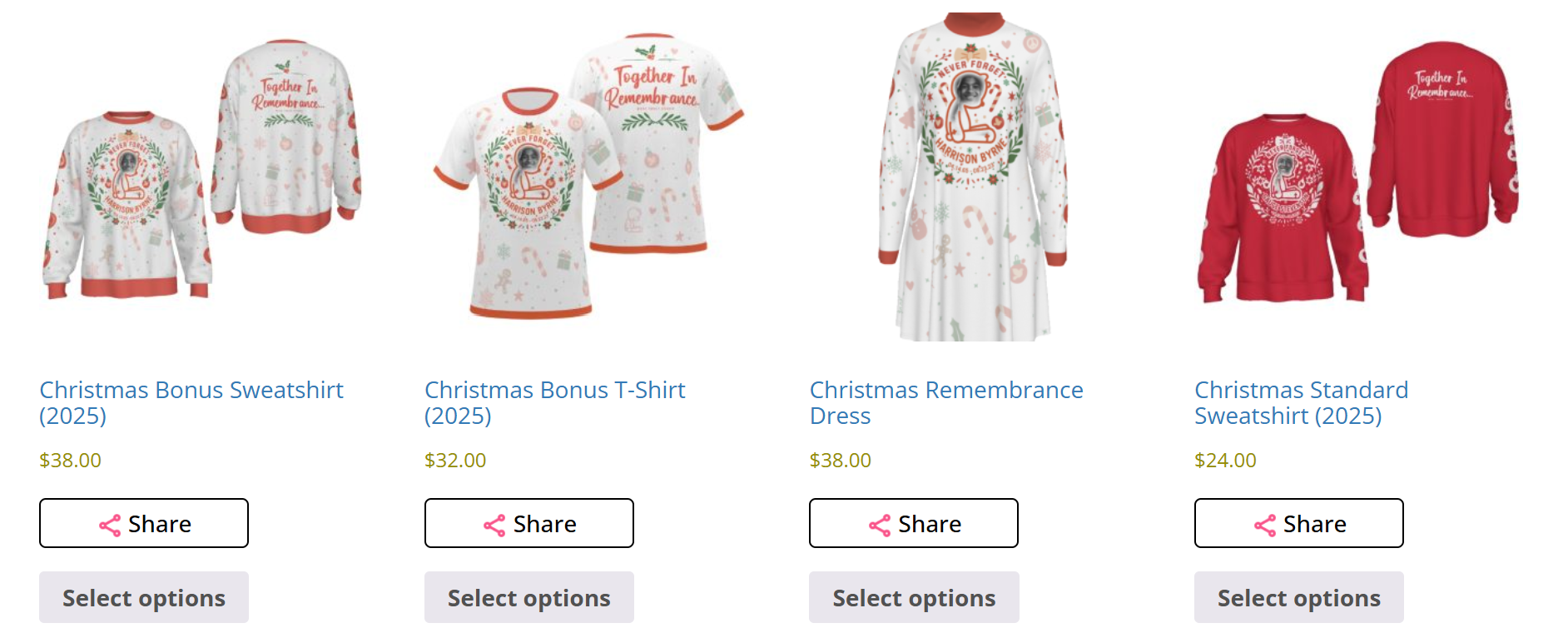Click the $32.00 price of Bonus T-Shirt
The image size is (1568, 628).
coord(455,461)
